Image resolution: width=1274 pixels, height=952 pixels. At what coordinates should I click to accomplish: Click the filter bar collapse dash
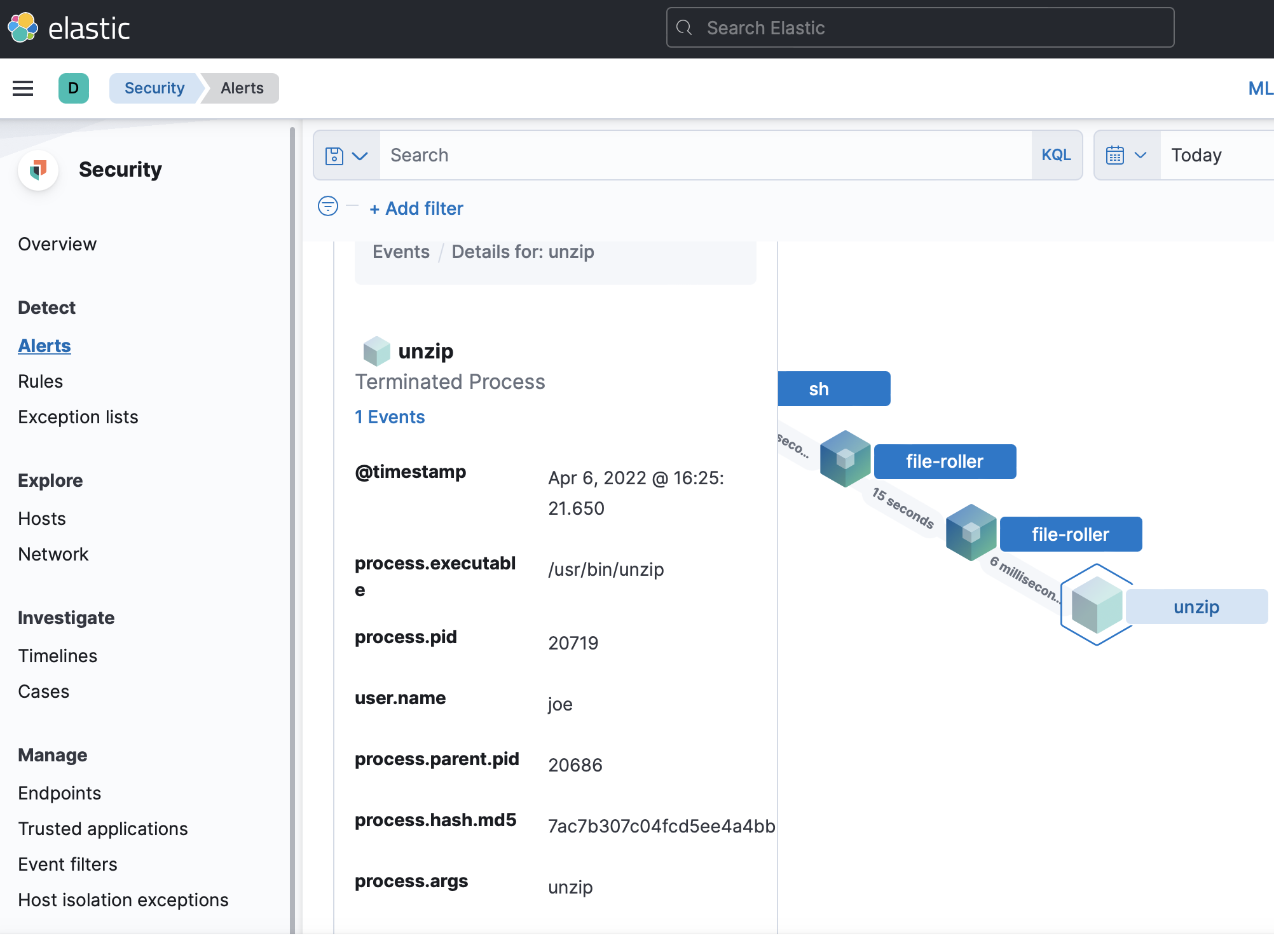tap(352, 207)
